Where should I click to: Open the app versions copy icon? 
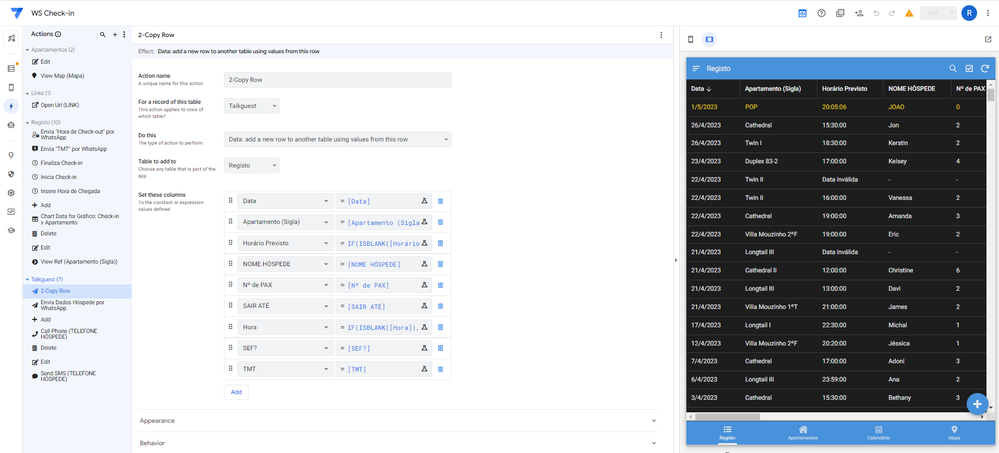point(840,13)
